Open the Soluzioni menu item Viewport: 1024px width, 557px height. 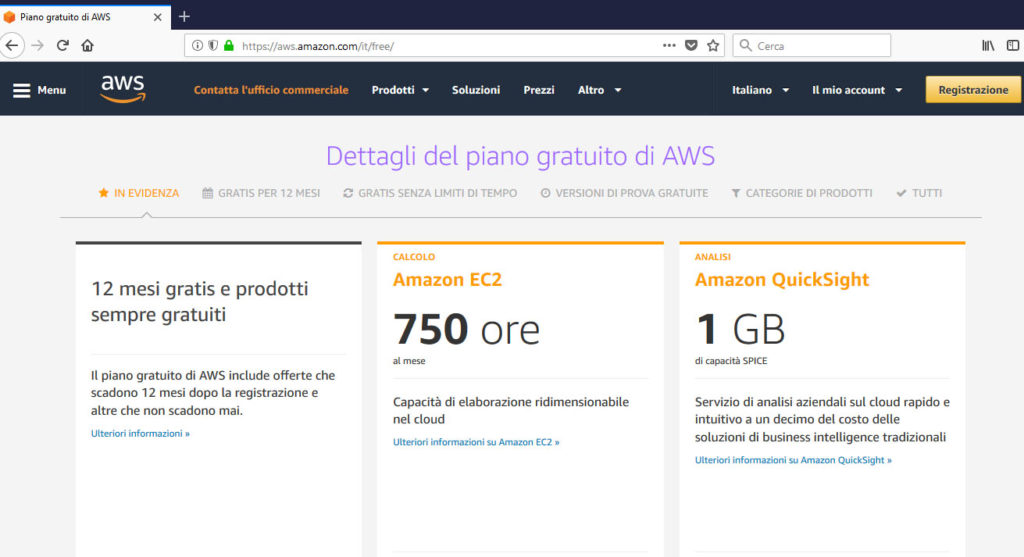[476, 90]
